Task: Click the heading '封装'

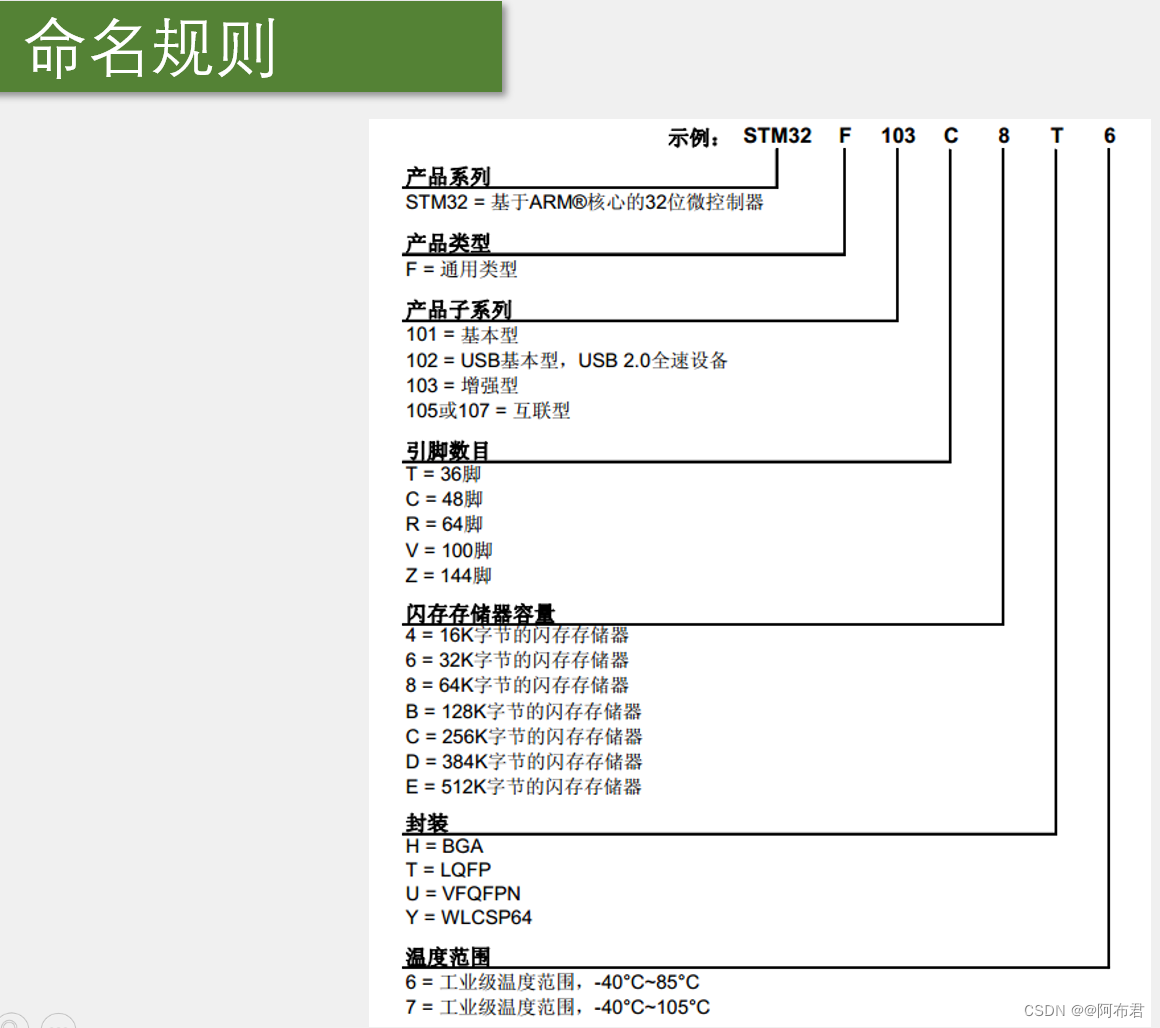Action: click(x=426, y=823)
